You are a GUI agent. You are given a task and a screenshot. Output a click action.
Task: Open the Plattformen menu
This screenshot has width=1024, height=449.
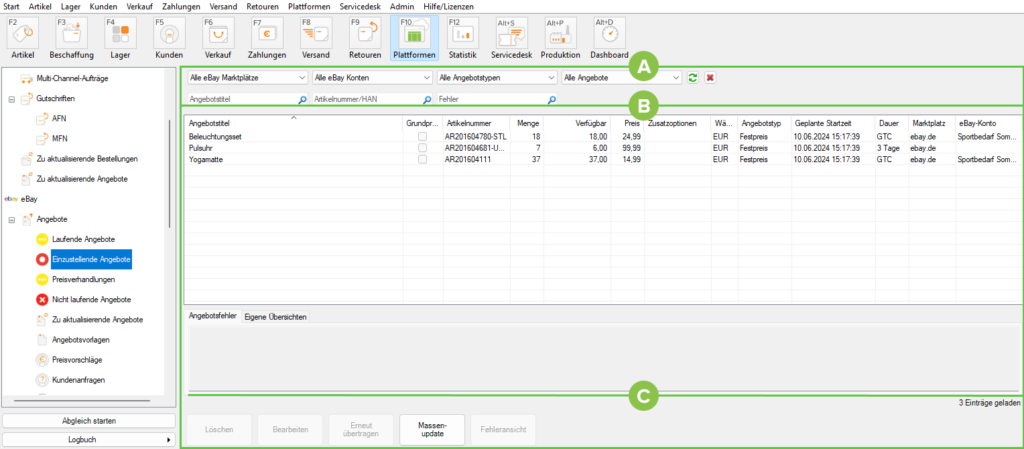pos(309,6)
